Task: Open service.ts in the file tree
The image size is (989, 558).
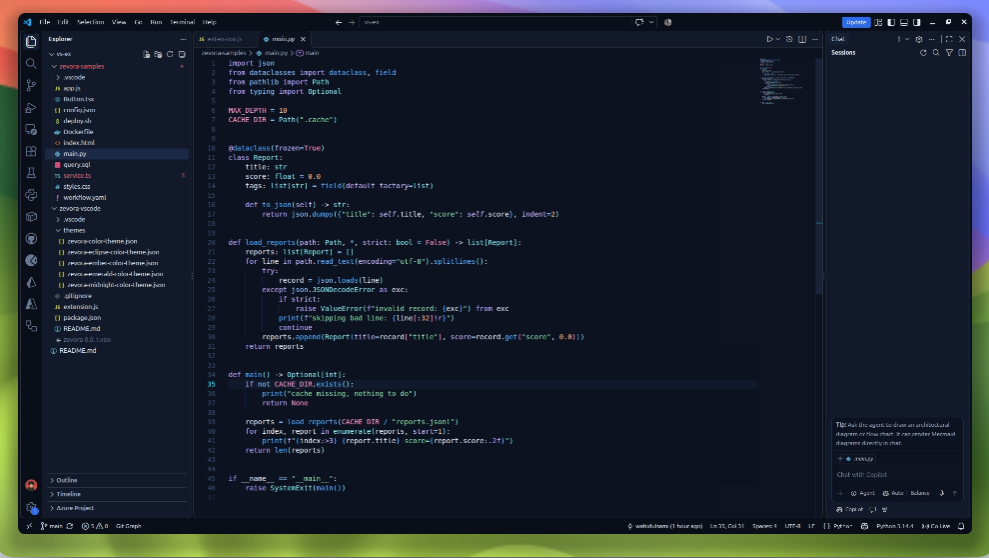Action: coord(77,176)
